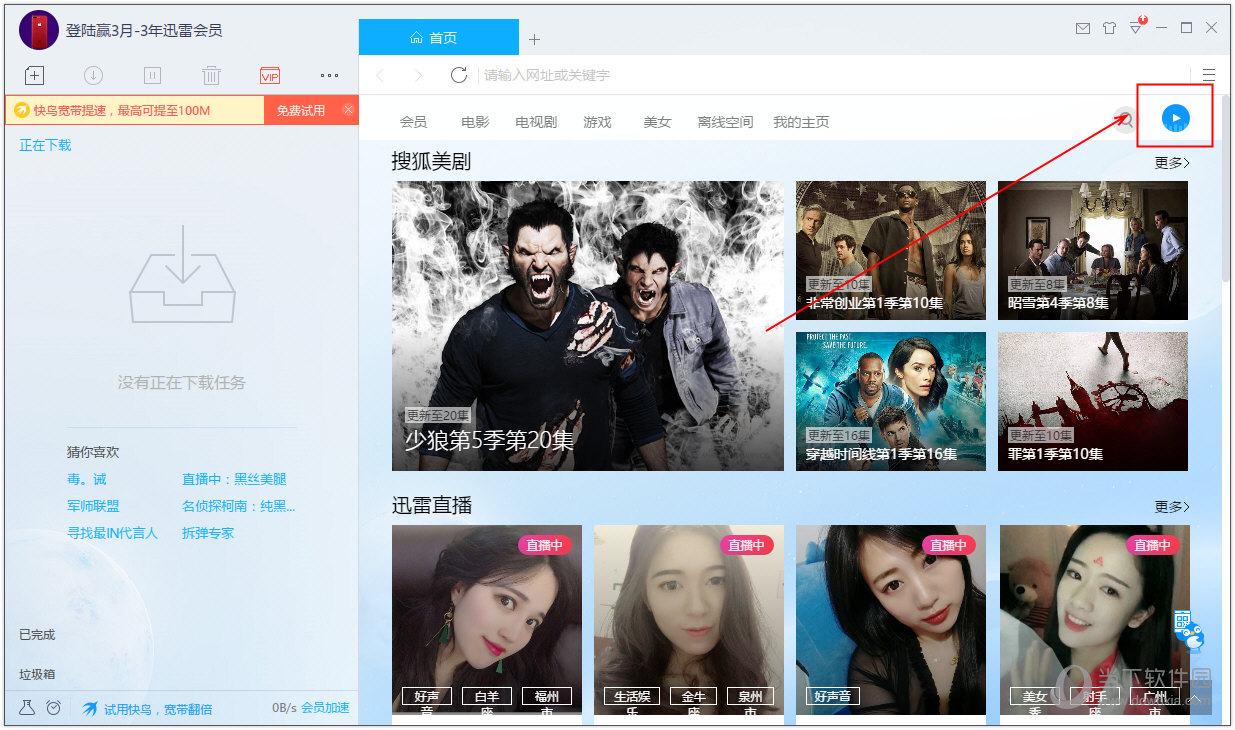
Task: Open the 拆弹专家 recommendation link
Action: coord(208,533)
